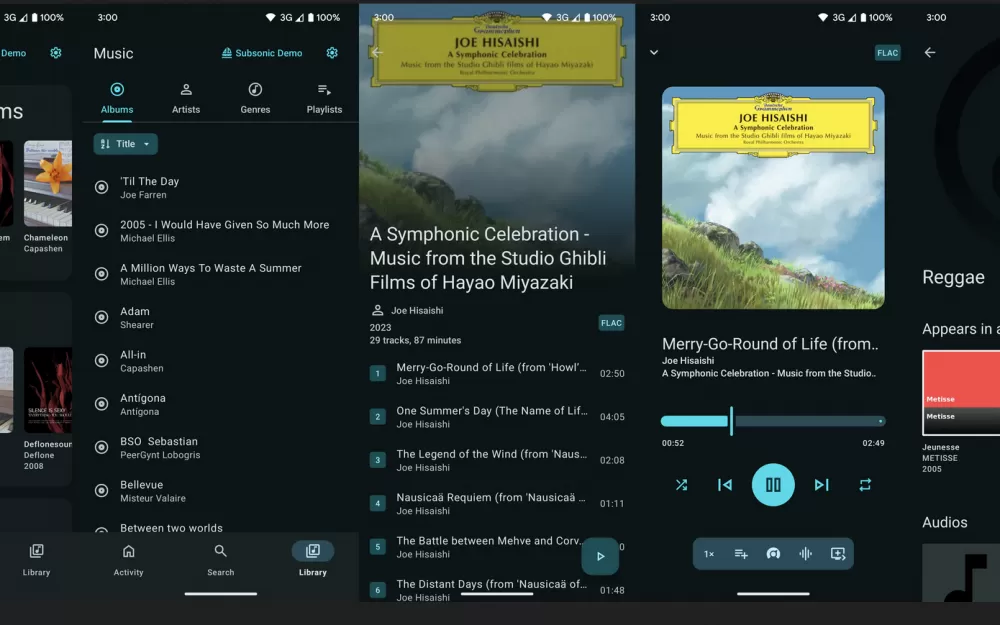Image resolution: width=1000 pixels, height=625 pixels.
Task: Go to Activity in bottom navigation
Action: click(x=128, y=560)
